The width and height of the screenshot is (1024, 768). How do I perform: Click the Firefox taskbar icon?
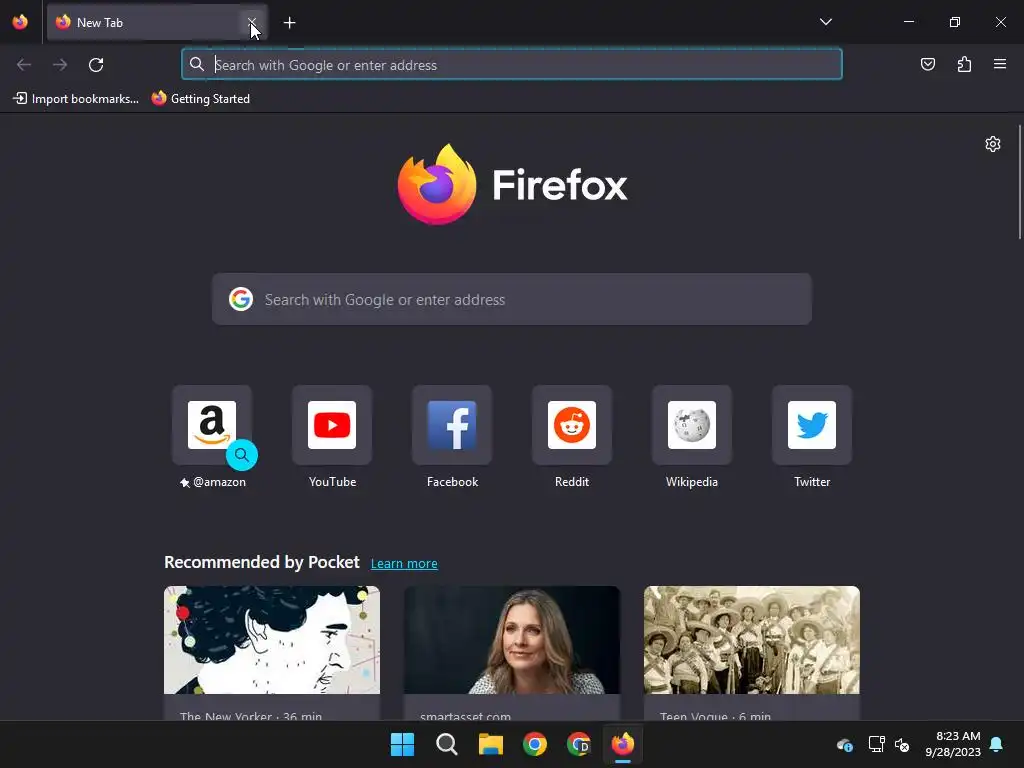(622, 744)
